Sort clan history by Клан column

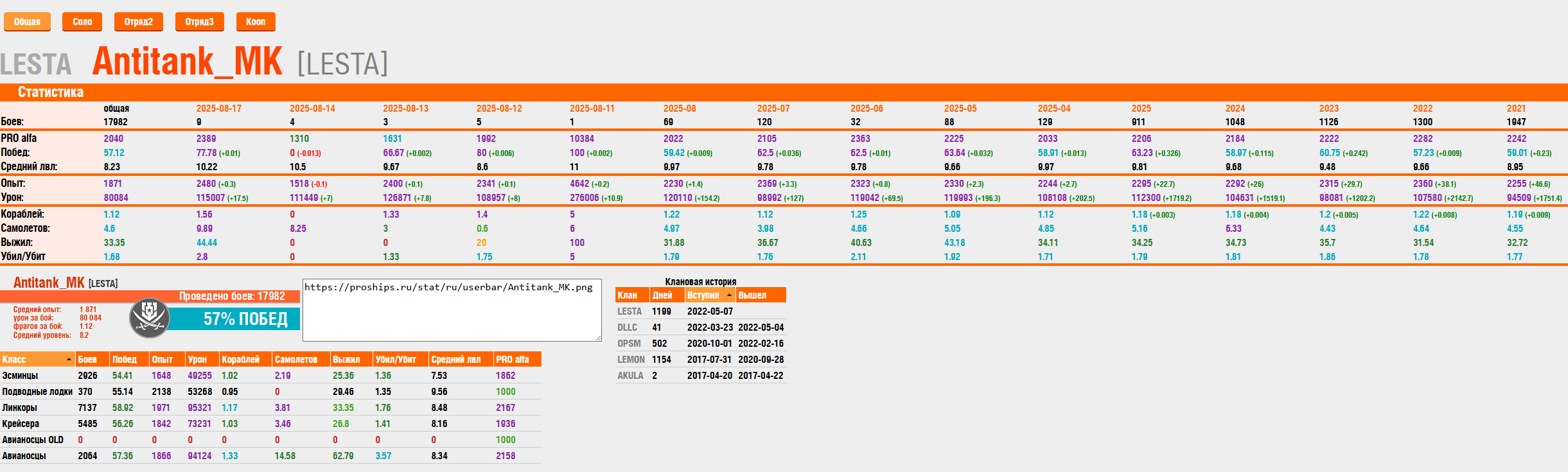[x=632, y=295]
